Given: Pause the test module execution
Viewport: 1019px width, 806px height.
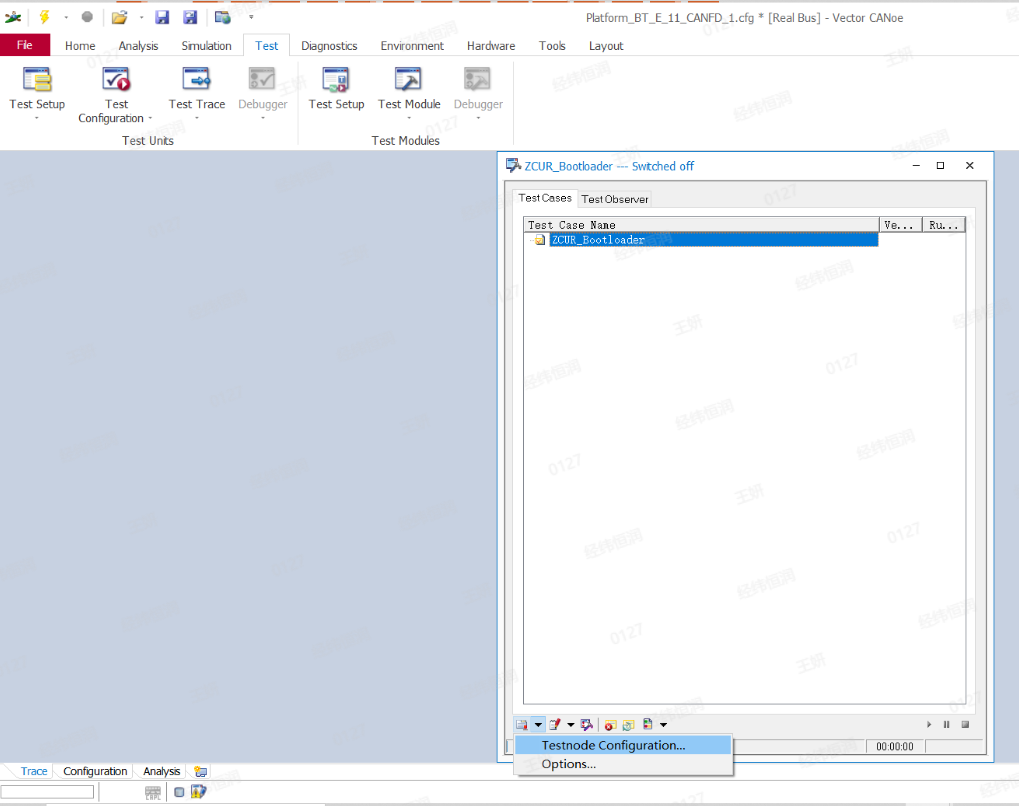Looking at the screenshot, I should 946,724.
